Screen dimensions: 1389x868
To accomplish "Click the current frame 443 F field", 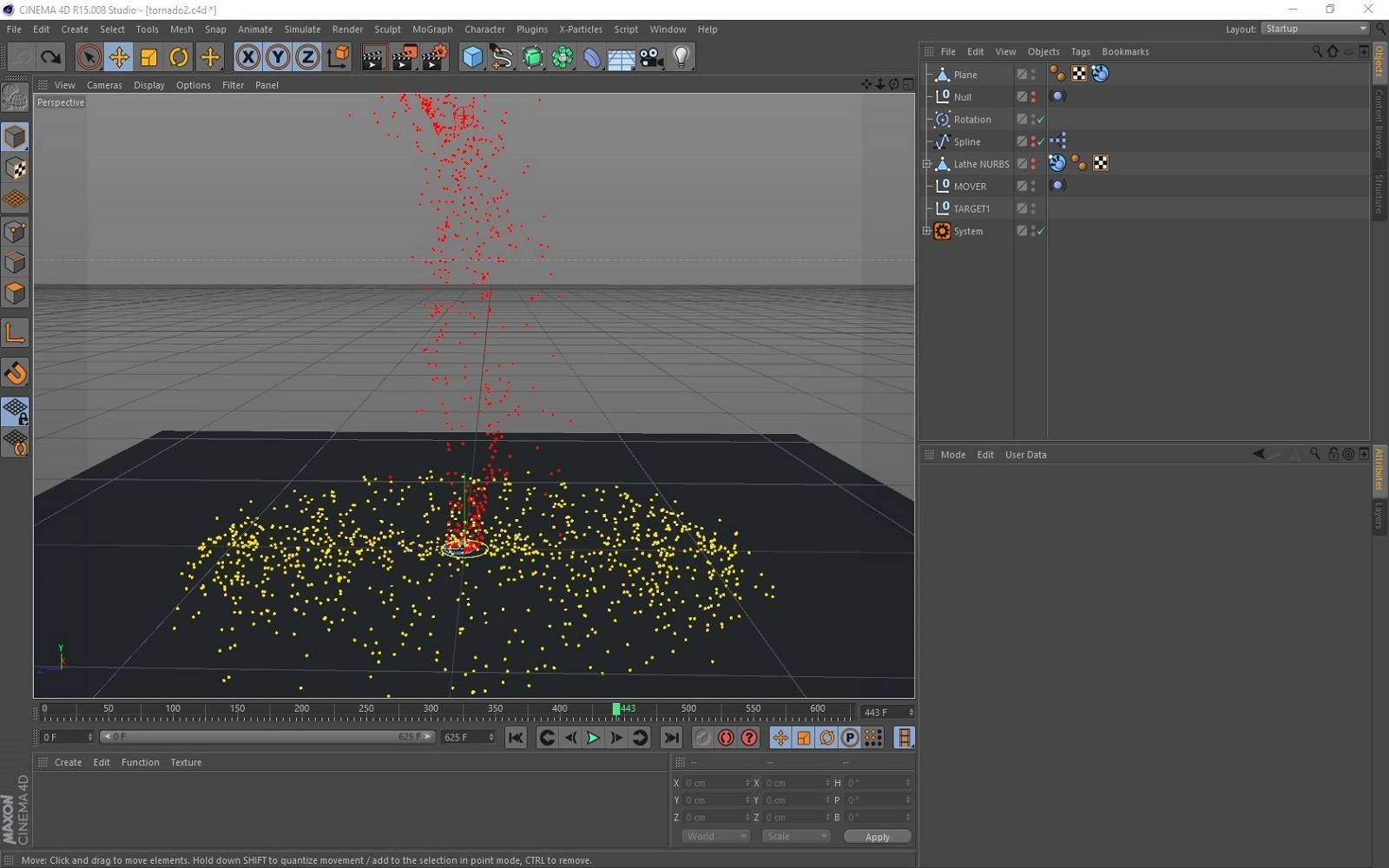I will coord(885,712).
